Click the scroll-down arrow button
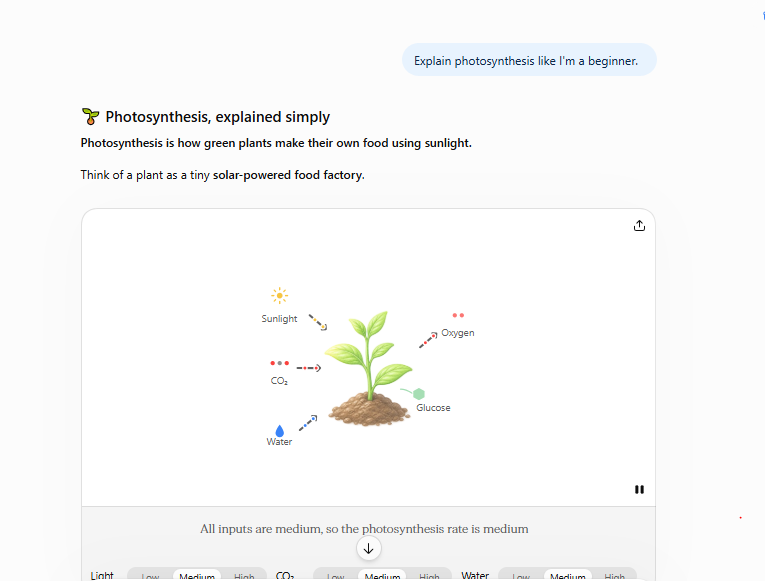Screen dimensions: 765x581 [x=368, y=548]
